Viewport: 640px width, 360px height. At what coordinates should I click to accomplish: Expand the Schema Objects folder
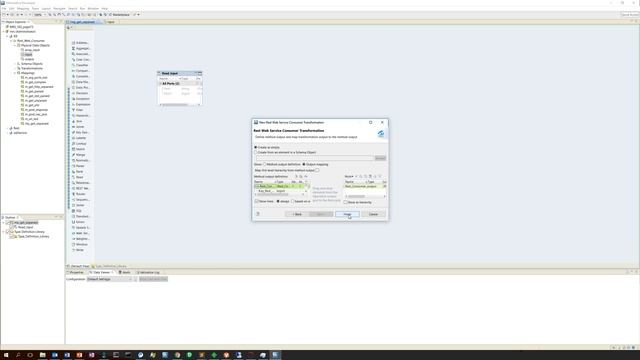[x=15, y=64]
